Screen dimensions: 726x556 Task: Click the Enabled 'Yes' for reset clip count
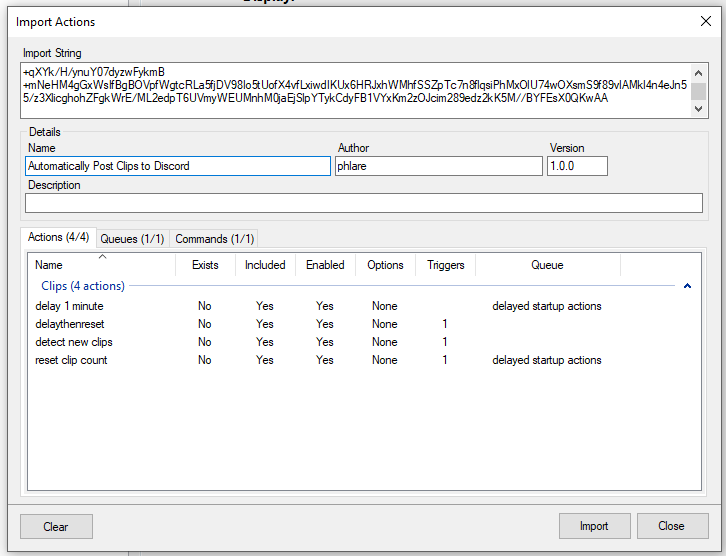pos(325,360)
